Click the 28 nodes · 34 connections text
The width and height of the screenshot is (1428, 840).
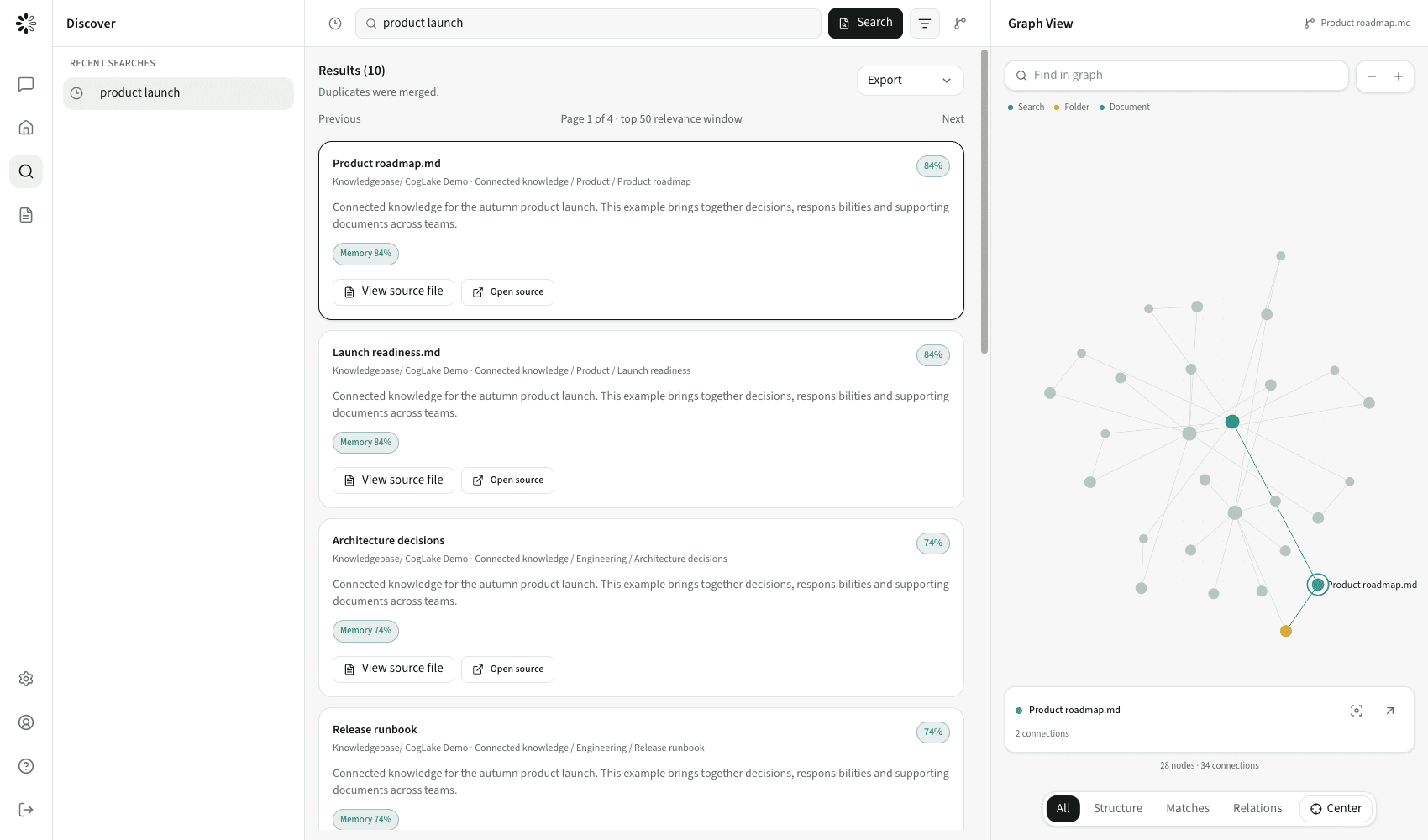pos(1210,766)
